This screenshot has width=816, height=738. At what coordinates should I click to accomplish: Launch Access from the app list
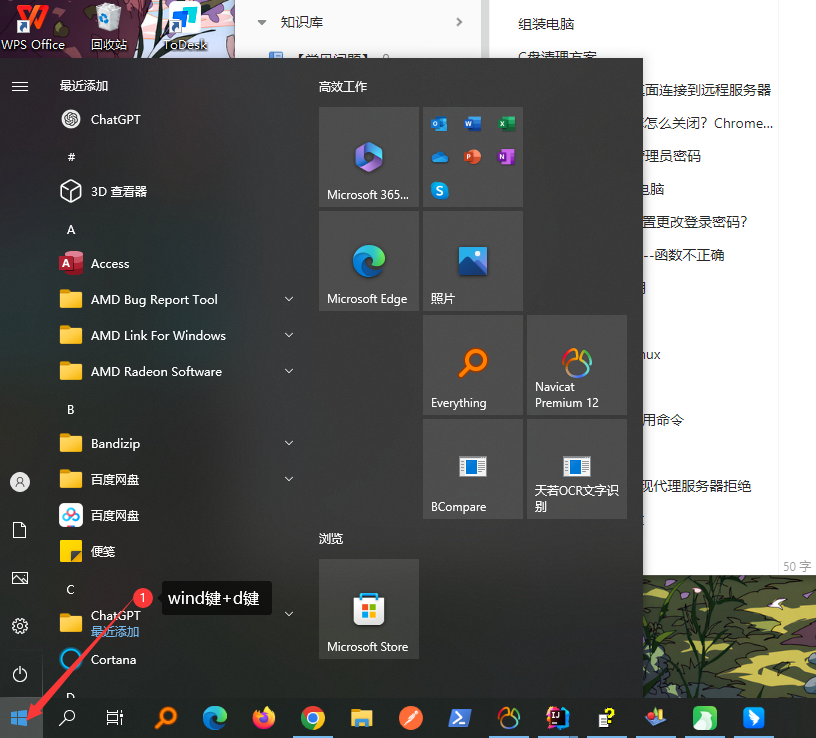pyautogui.click(x=177, y=263)
